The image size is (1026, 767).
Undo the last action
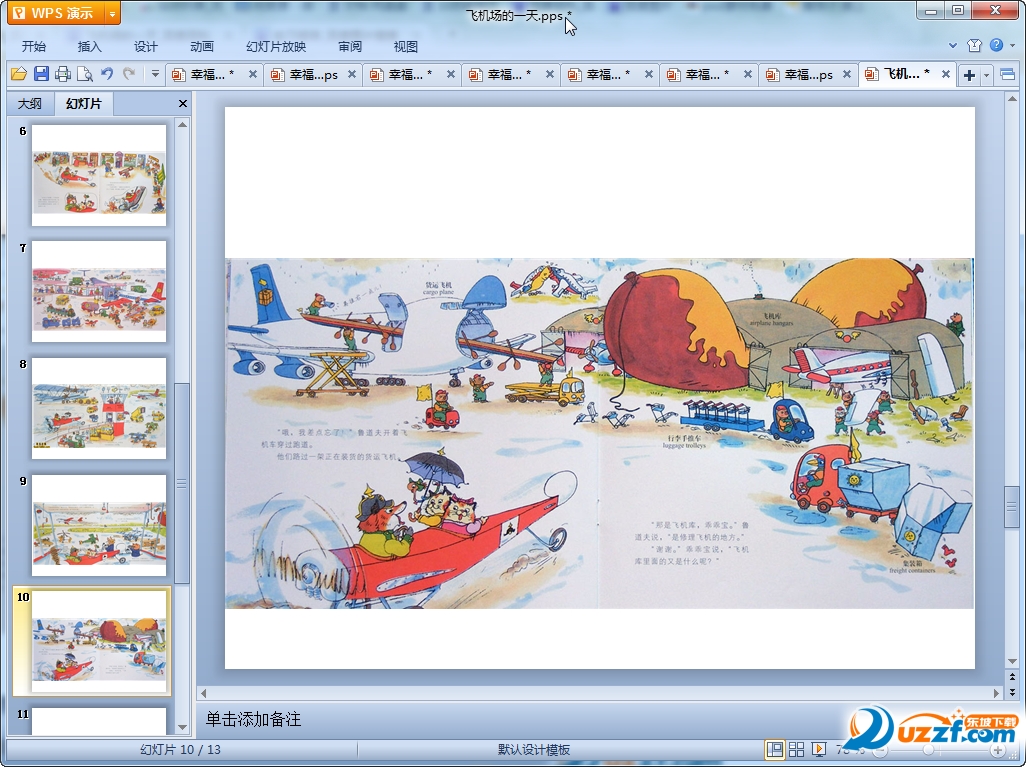tap(107, 74)
